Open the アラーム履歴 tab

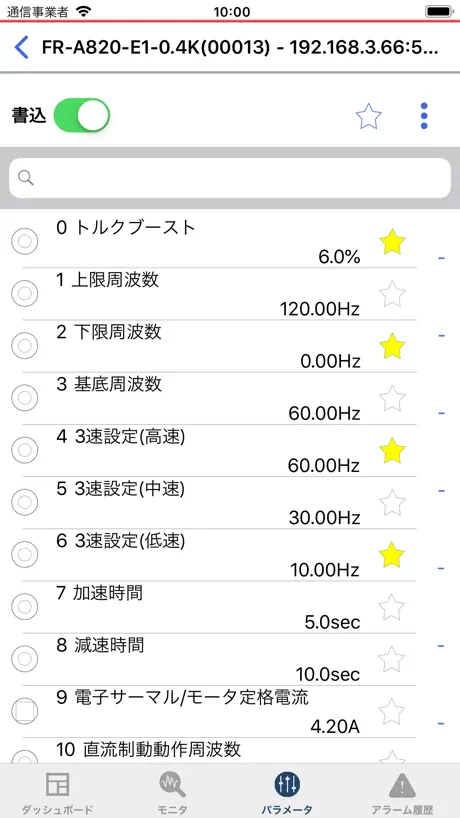click(x=402, y=791)
